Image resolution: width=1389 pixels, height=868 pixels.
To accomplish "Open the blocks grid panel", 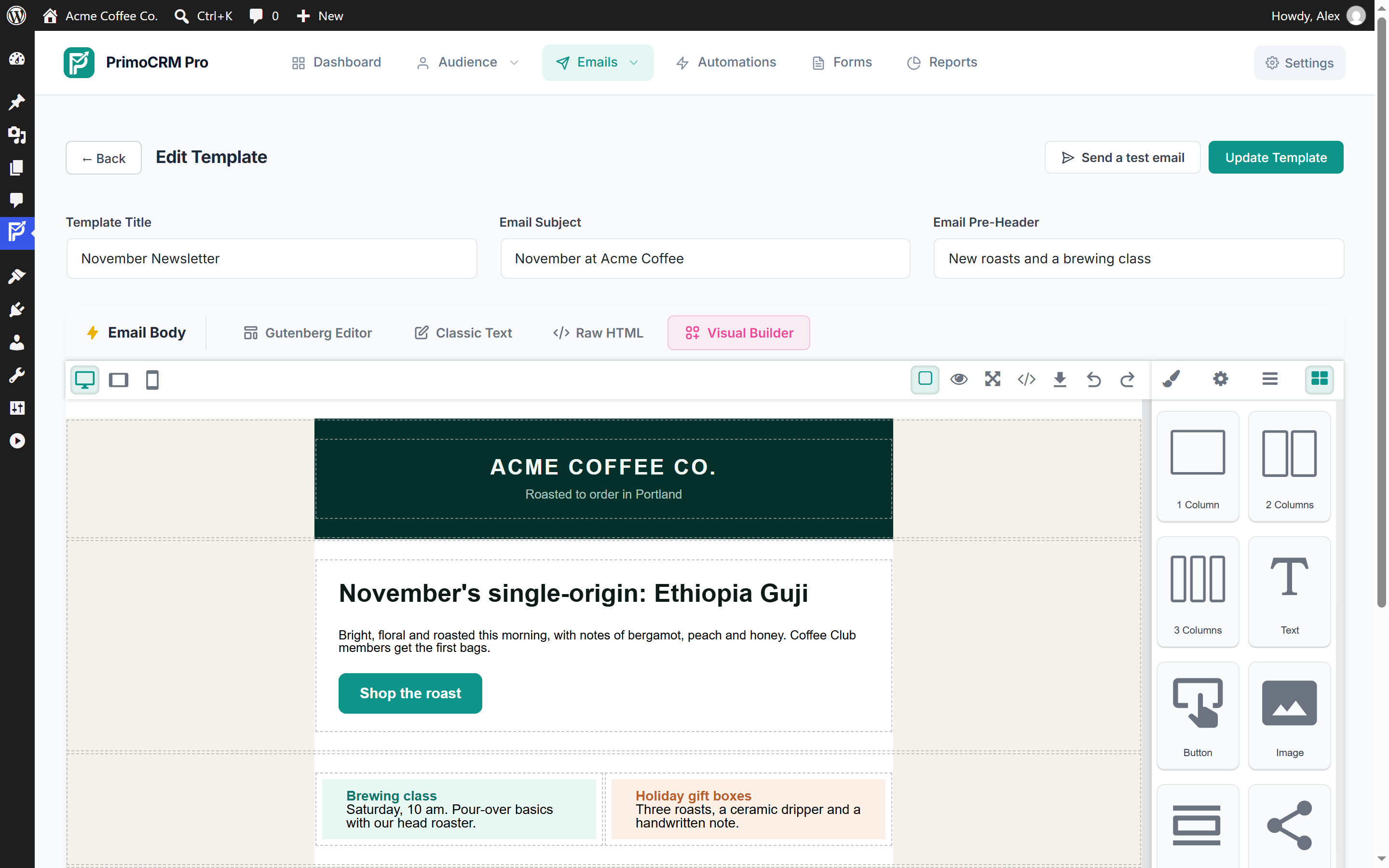I will point(1319,379).
